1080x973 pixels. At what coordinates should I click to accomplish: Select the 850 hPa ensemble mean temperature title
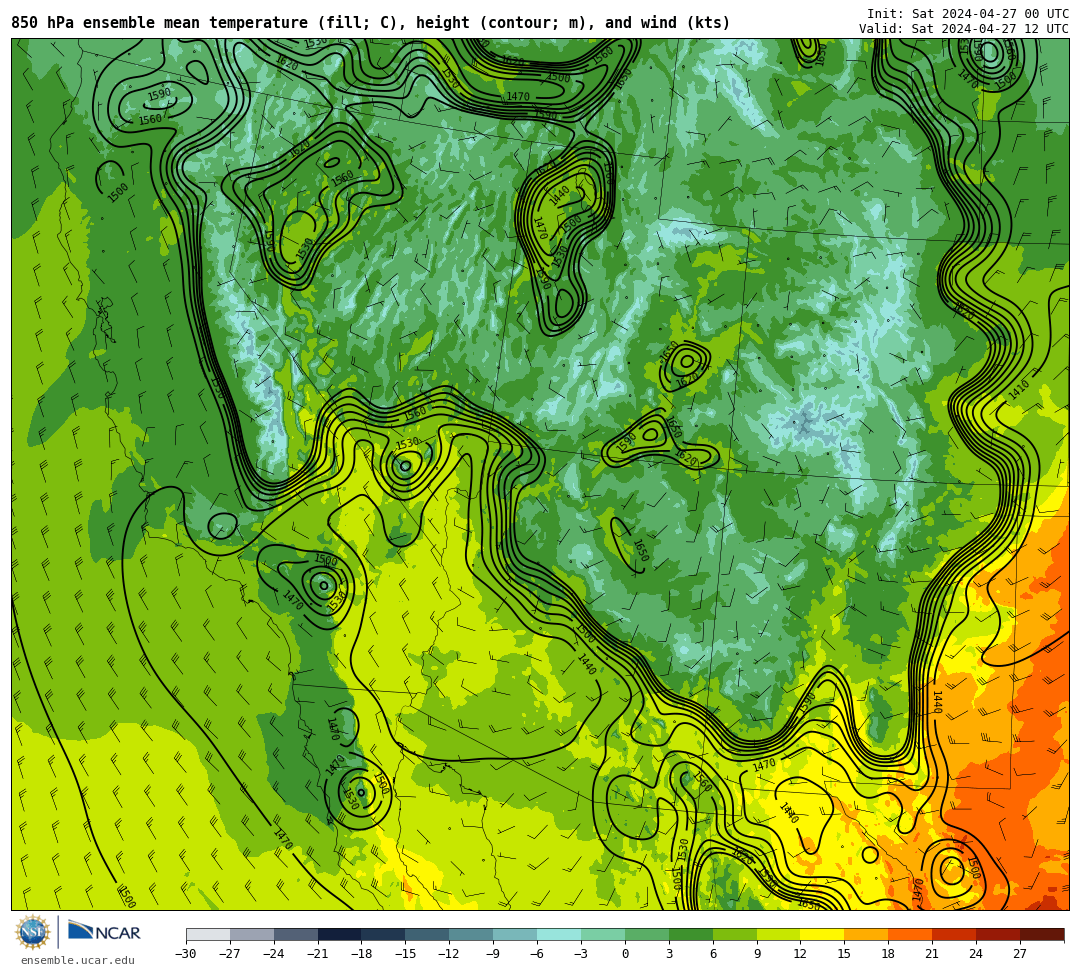click(371, 23)
